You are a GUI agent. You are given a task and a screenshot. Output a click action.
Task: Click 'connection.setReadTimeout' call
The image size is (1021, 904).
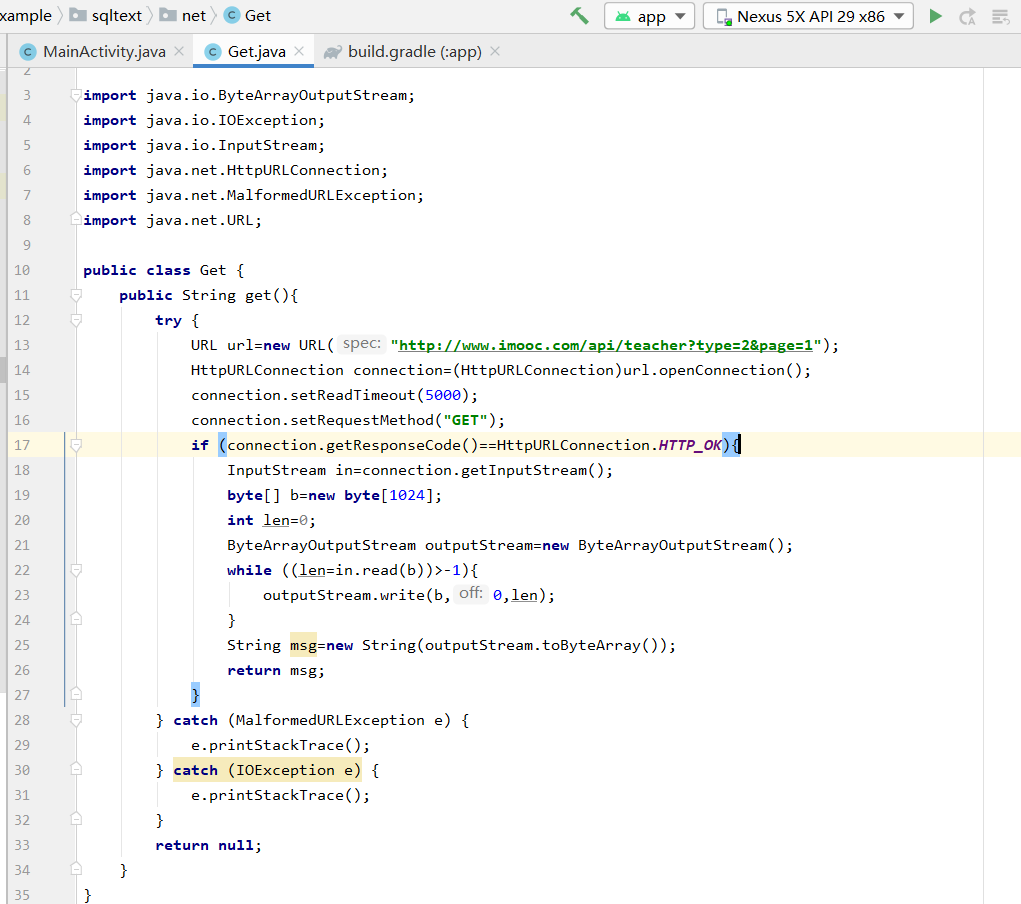(303, 395)
